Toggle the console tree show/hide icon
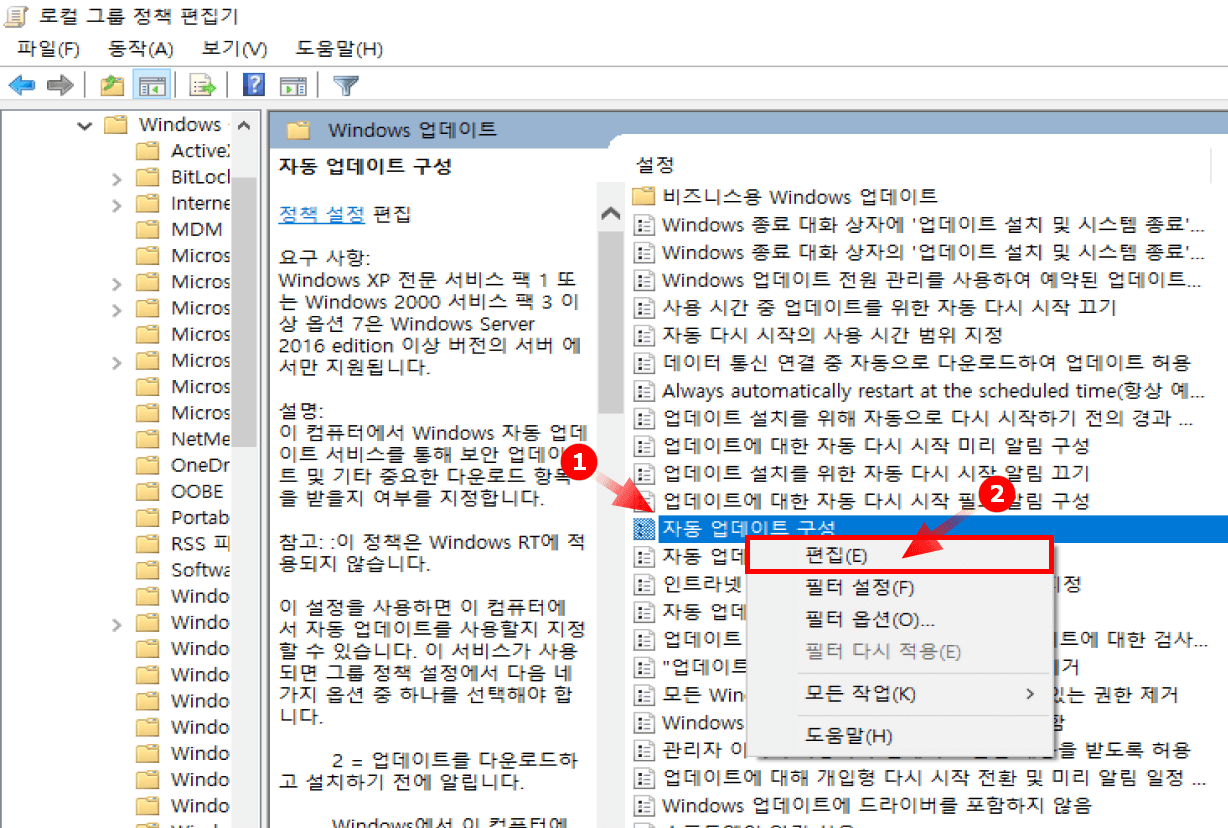 151,86
